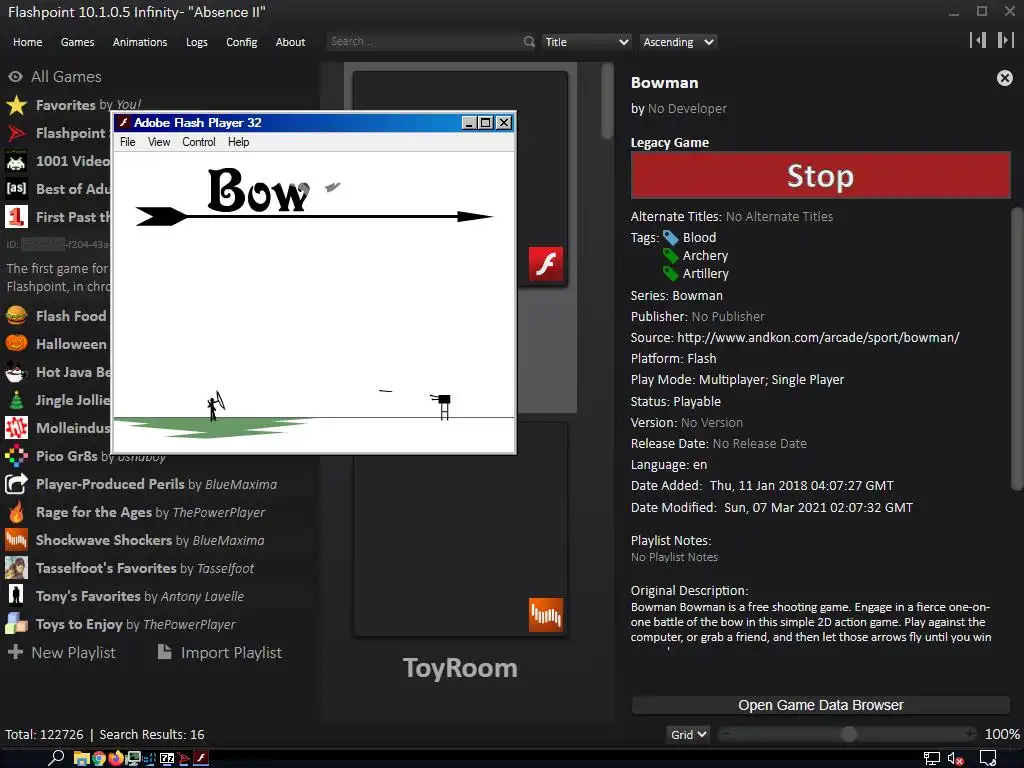The image size is (1024, 768).
Task: Go to the Config page
Action: 242,42
